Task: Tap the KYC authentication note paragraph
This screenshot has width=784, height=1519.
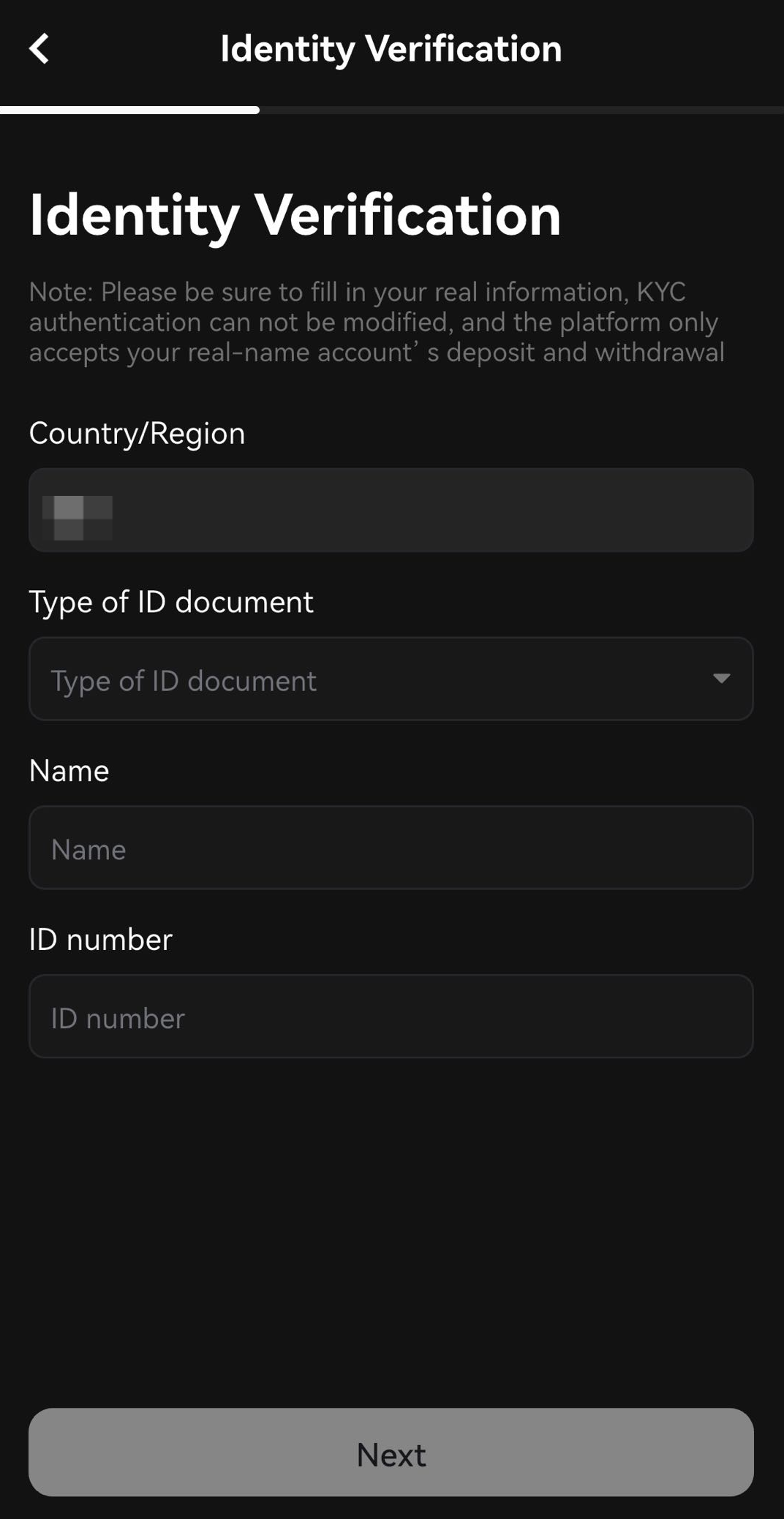Action: pyautogui.click(x=376, y=323)
